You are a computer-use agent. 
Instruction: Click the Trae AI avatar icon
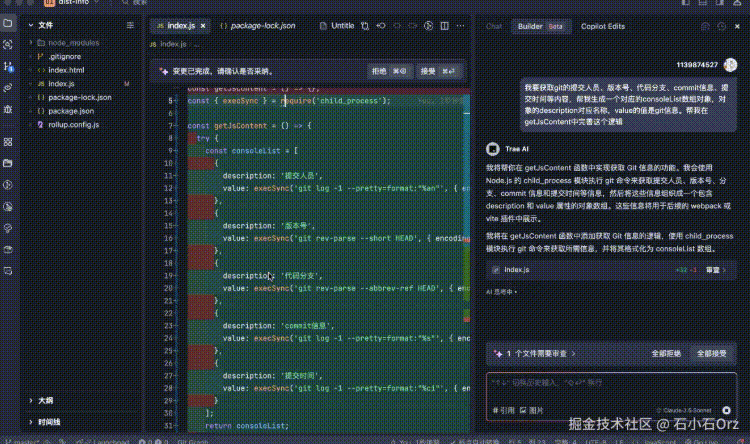(493, 149)
